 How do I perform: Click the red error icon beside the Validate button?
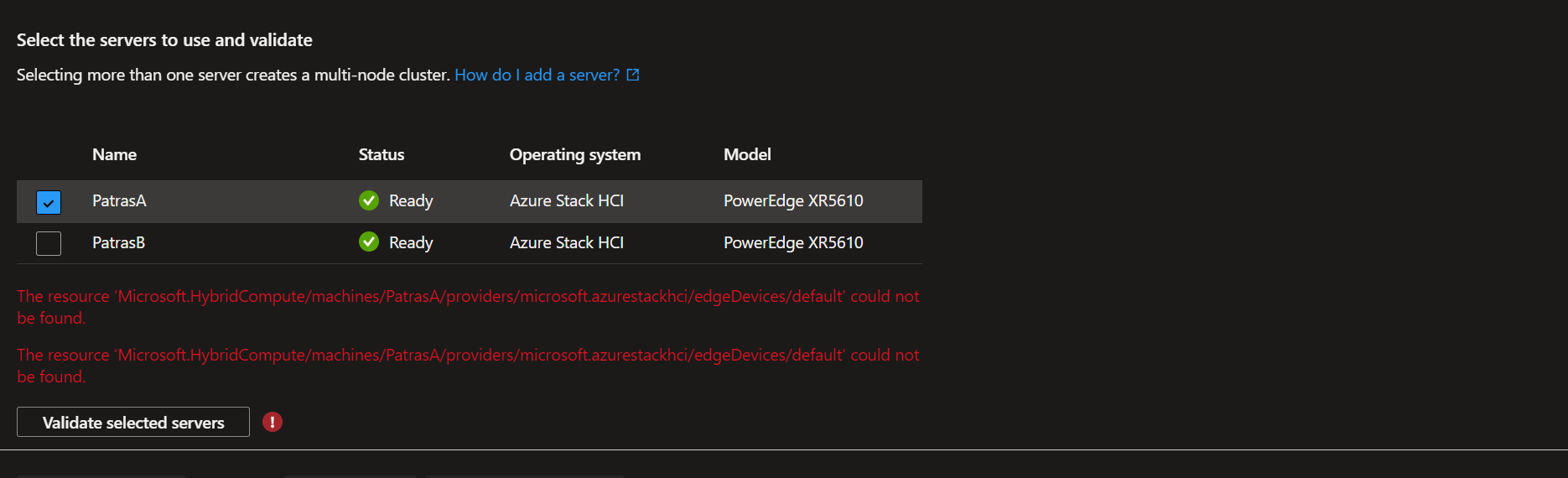pos(273,422)
